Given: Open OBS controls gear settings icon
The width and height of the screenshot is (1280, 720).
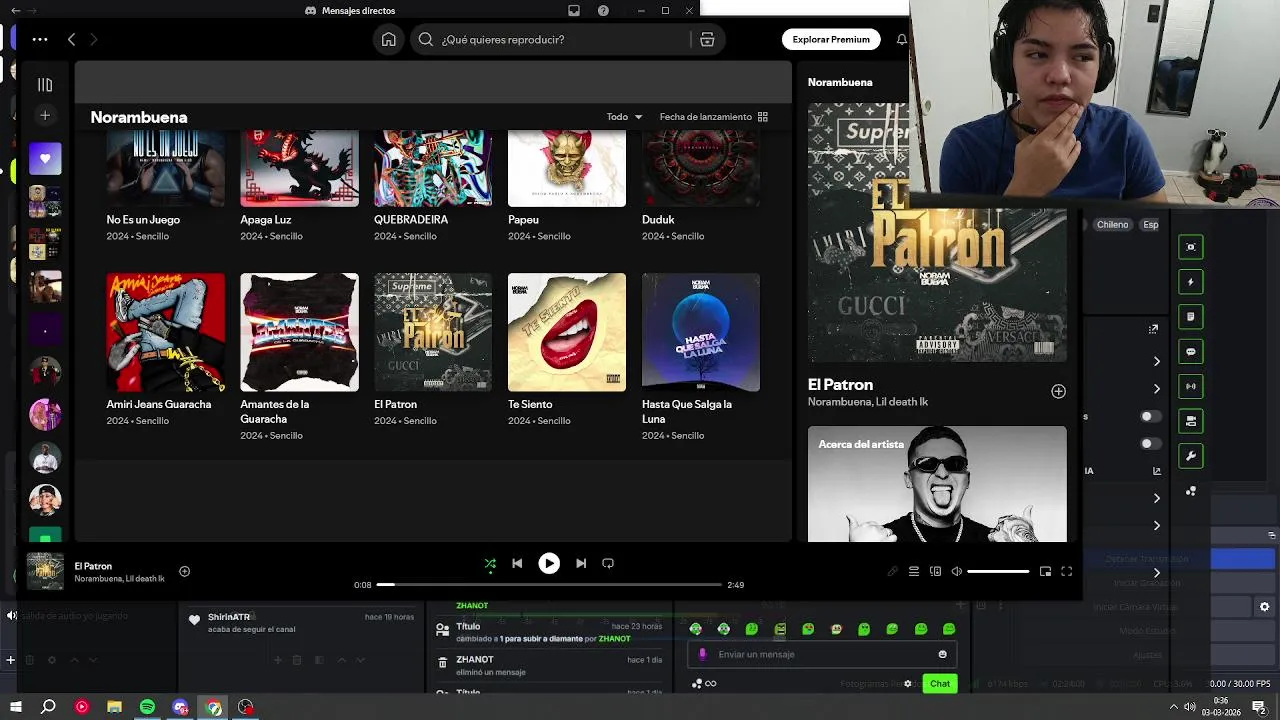Looking at the screenshot, I should [x=1264, y=607].
